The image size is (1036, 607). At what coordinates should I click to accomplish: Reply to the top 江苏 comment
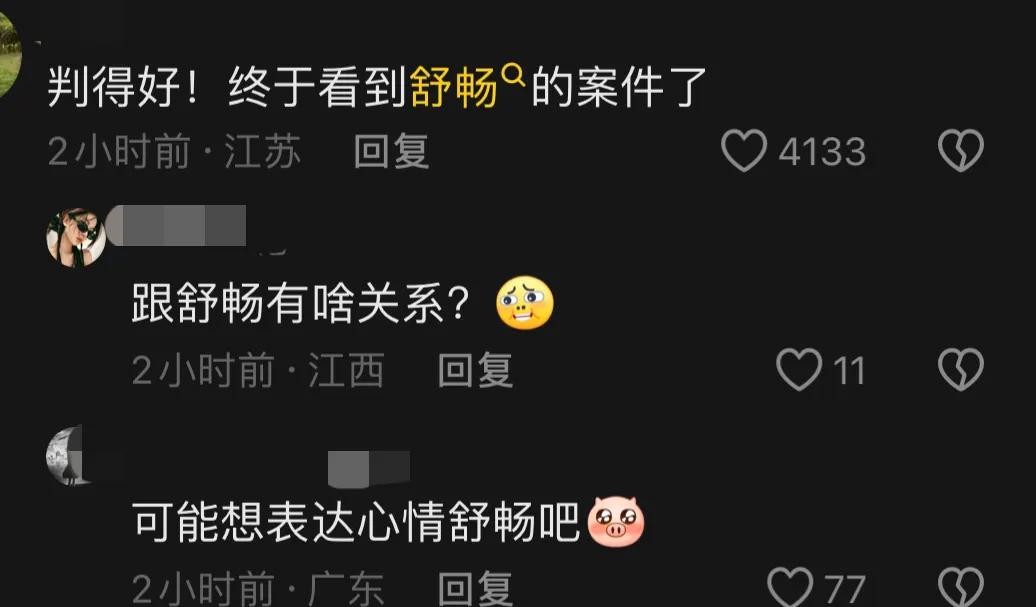tap(392, 151)
